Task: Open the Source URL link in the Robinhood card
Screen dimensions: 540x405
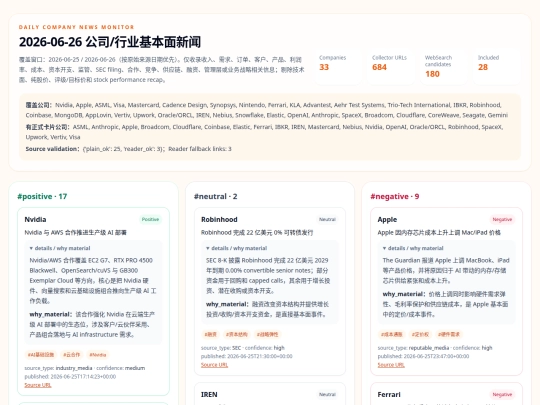Action: (x=215, y=365)
